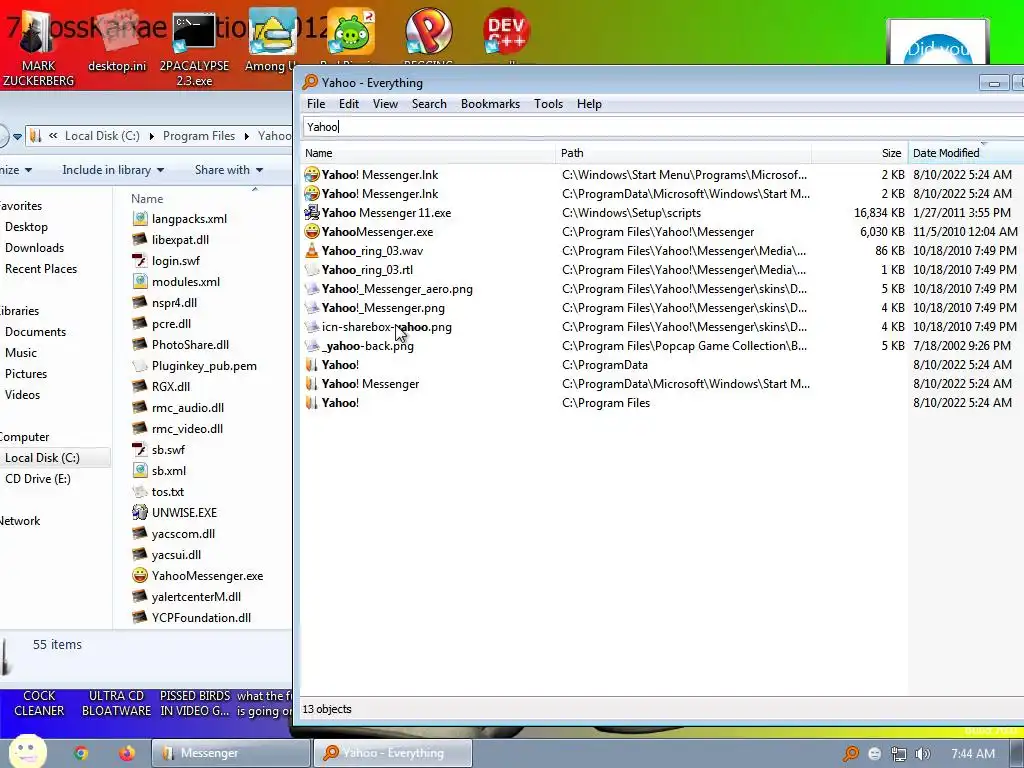Select Yahoo_ring_03.rtl file icon
This screenshot has height=768, width=1024.
point(312,270)
